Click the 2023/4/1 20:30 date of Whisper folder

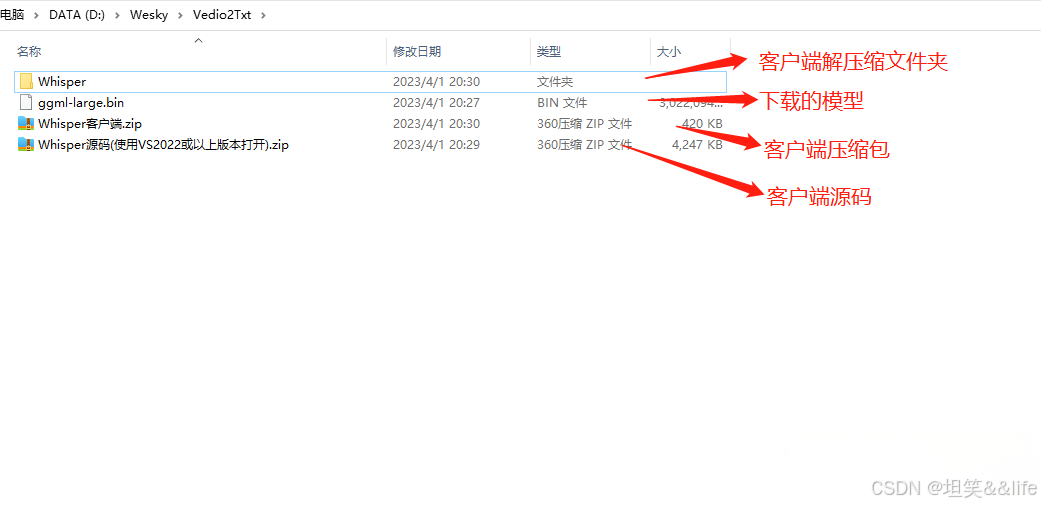pyautogui.click(x=436, y=82)
